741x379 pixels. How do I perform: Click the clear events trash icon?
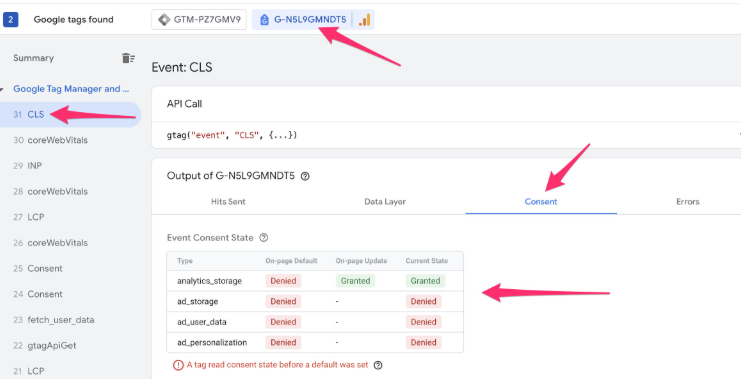point(128,58)
